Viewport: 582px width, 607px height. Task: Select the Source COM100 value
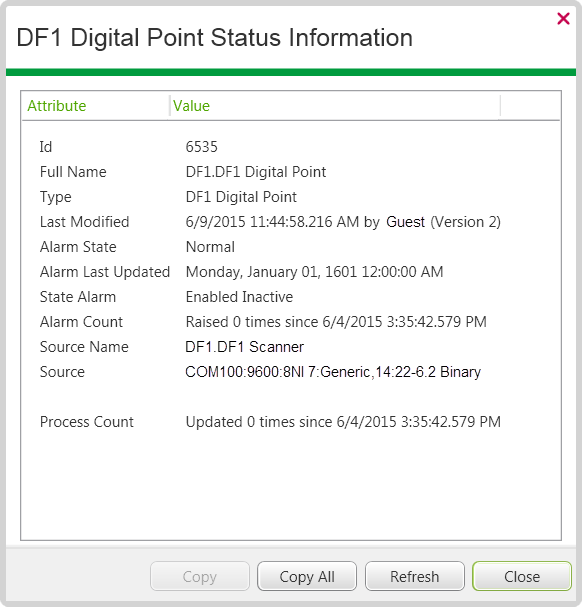[333, 372]
